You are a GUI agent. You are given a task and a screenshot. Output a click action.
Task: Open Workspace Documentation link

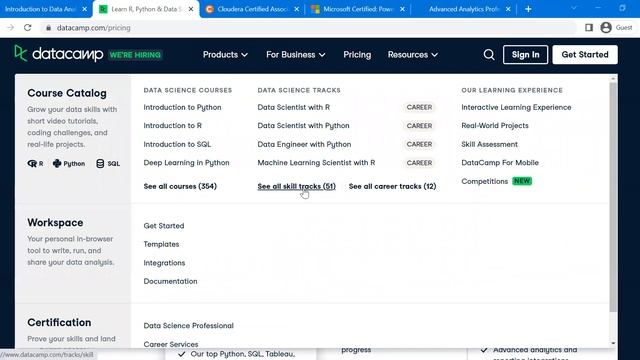pyautogui.click(x=170, y=282)
